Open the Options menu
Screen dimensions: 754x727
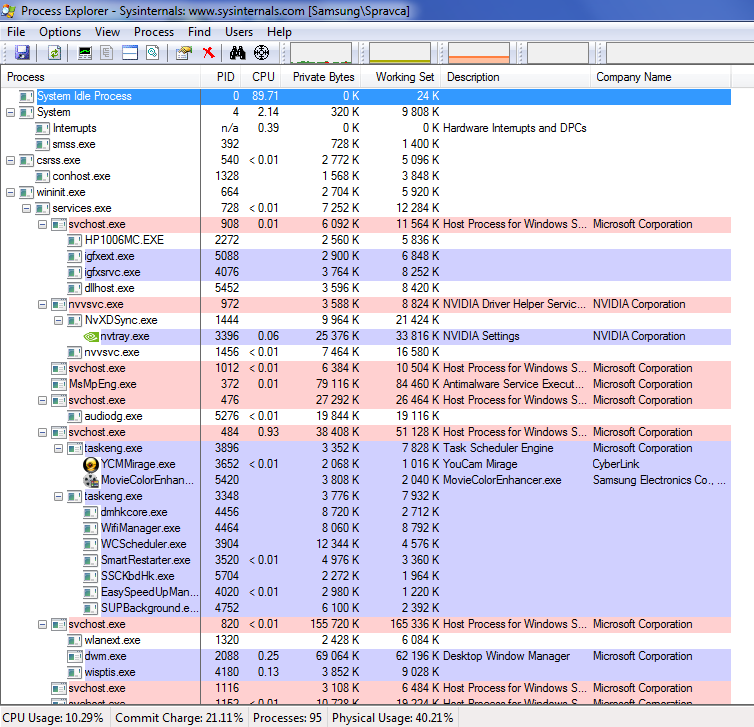coord(60,32)
